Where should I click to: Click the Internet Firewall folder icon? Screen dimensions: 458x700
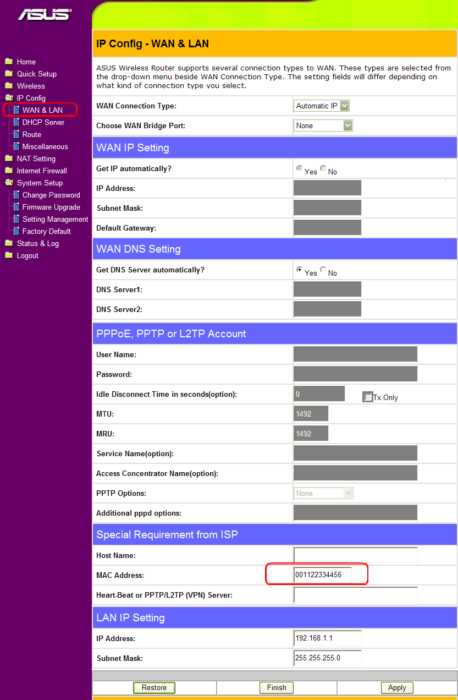pyautogui.click(x=8, y=170)
